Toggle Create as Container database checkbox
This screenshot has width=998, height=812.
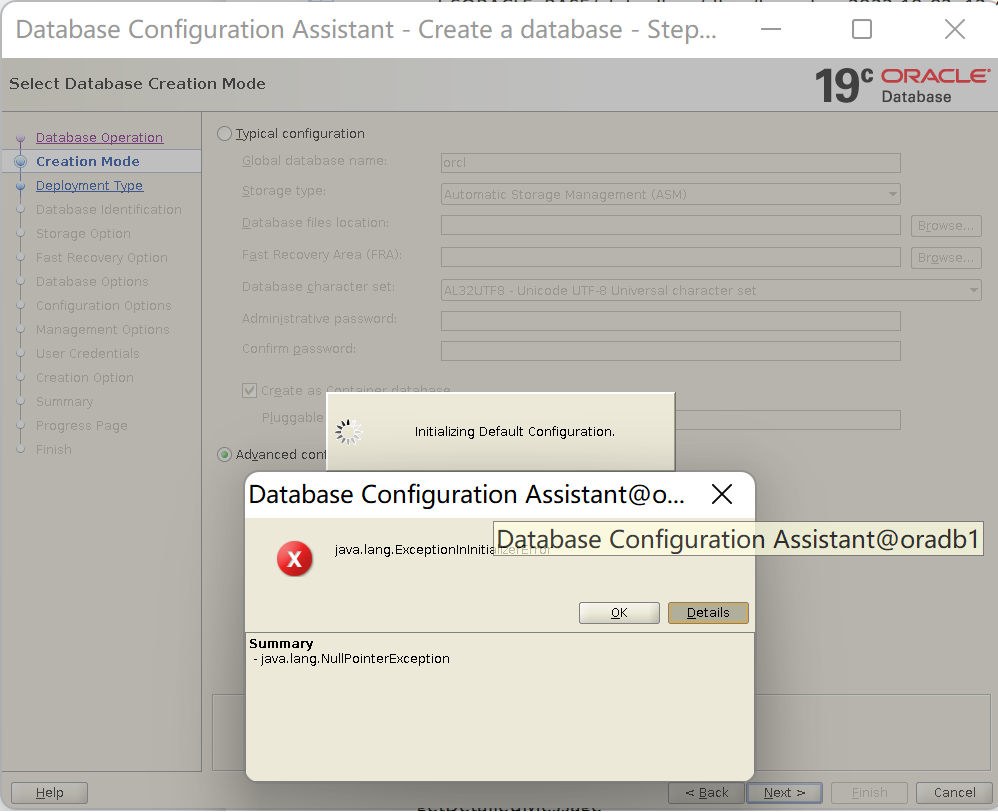pos(250,390)
